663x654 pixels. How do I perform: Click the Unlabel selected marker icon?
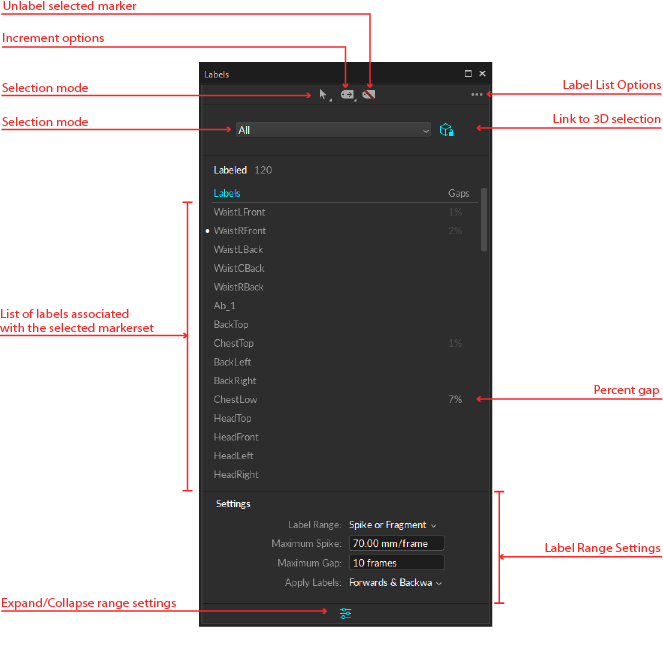tap(369, 95)
